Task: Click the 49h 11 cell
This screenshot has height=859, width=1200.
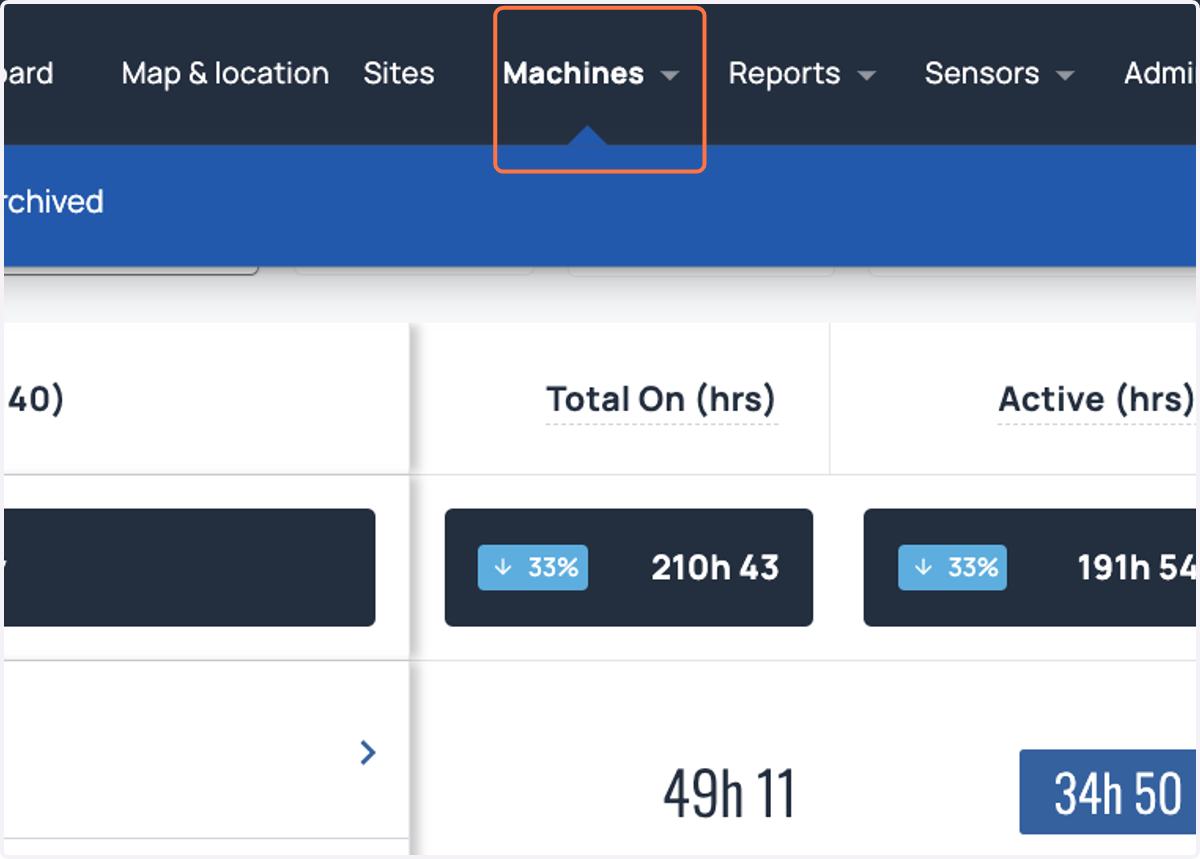Action: pyautogui.click(x=728, y=794)
